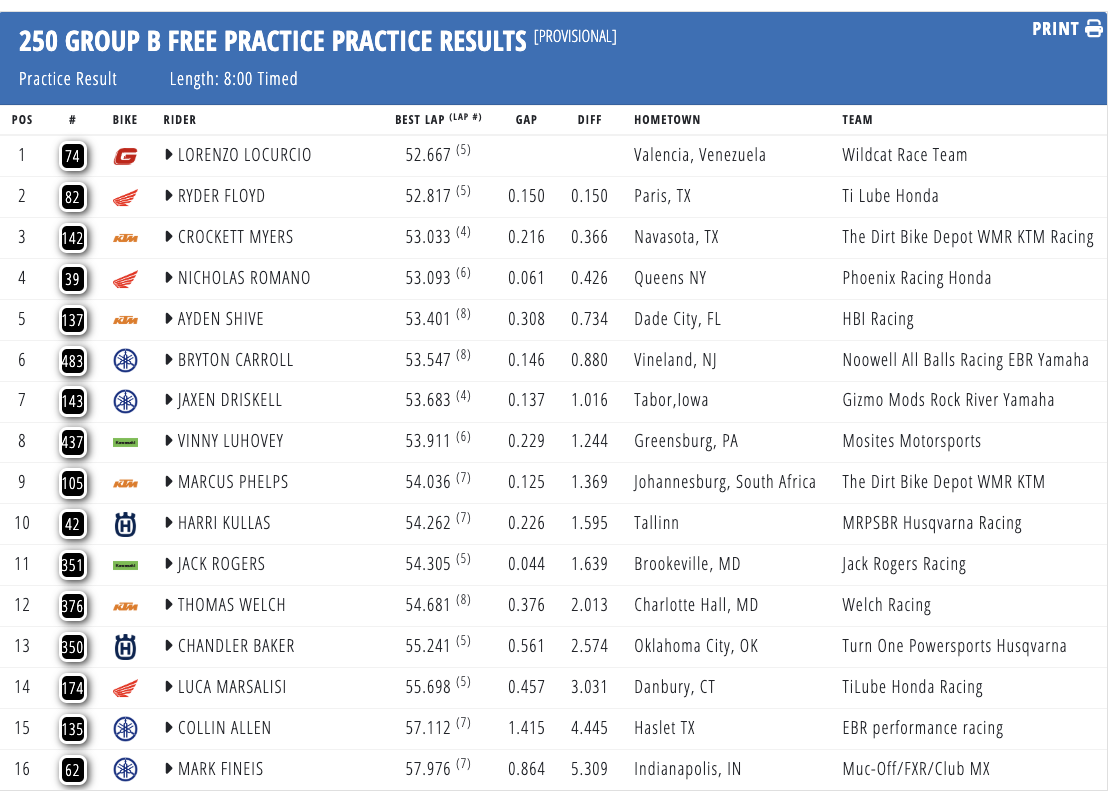The image size is (1114, 812).
Task: Expand rider details for Lorenzo Locurcio
Action: click(169, 156)
